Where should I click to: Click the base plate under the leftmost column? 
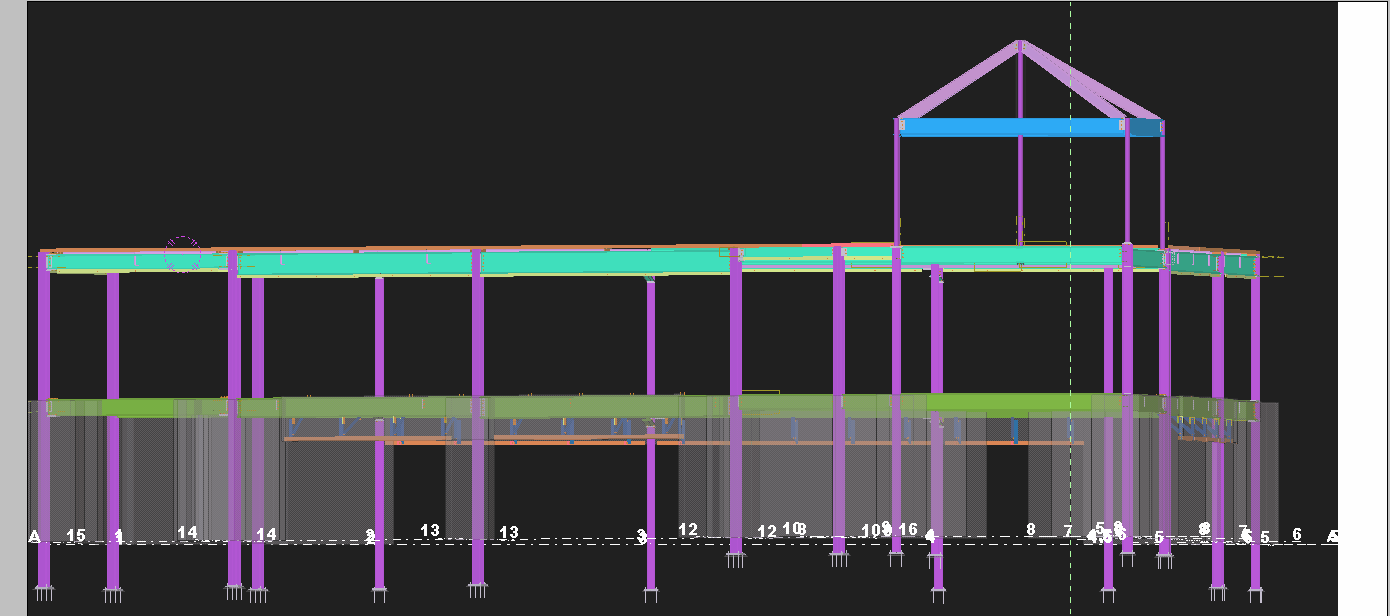pos(44,593)
